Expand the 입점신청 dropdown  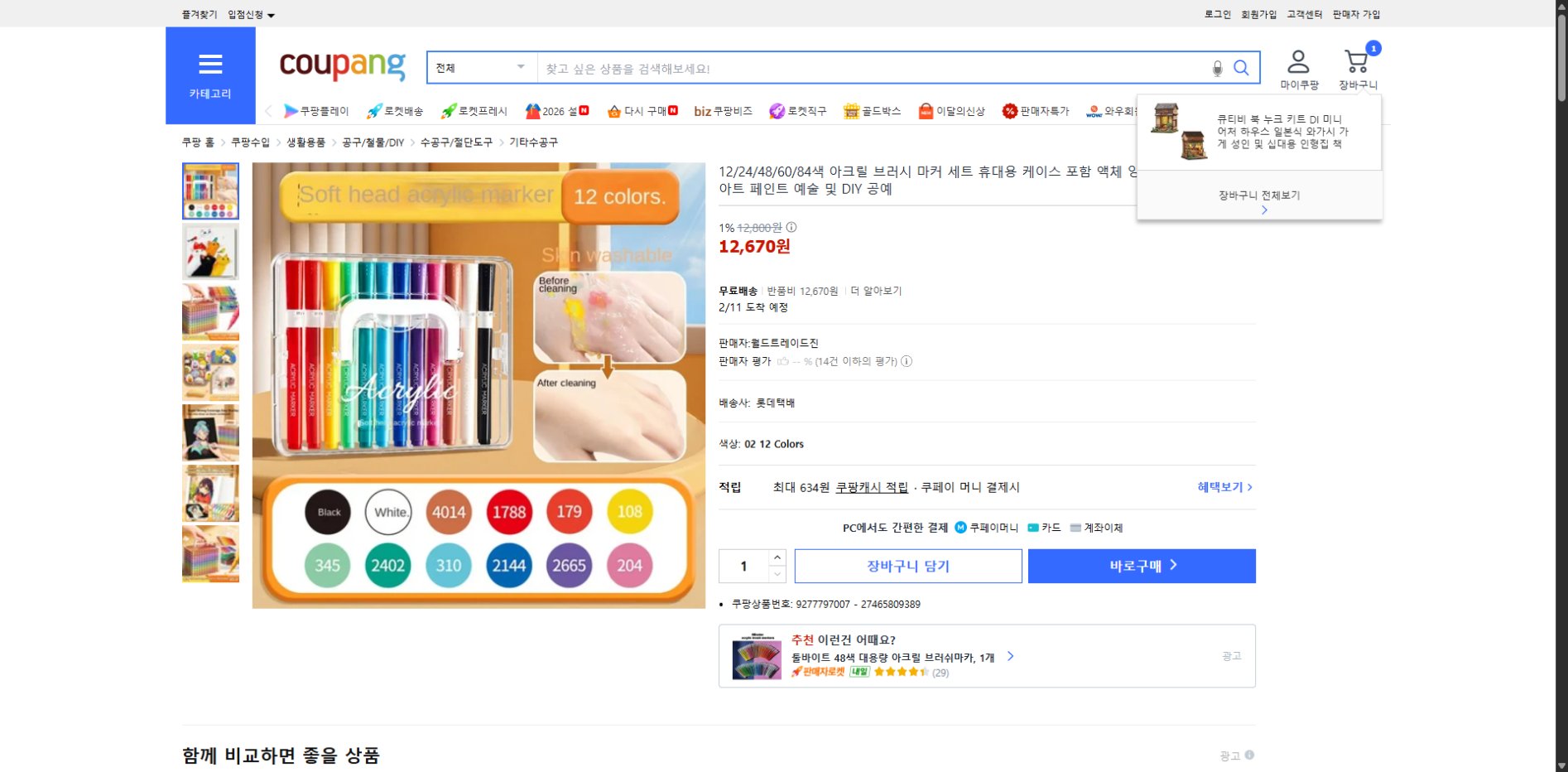(248, 14)
